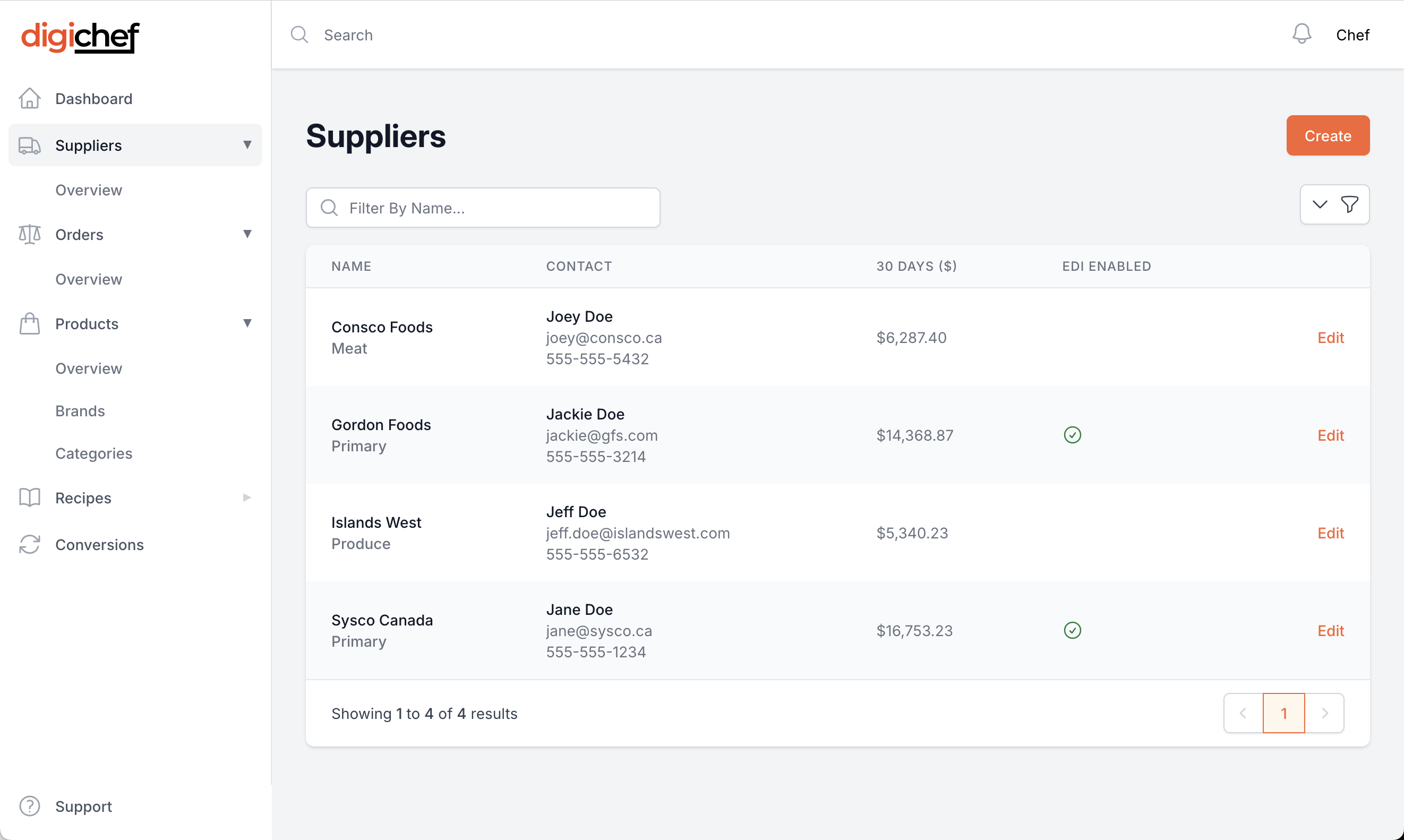This screenshot has height=840, width=1404.
Task: Click the funnel filter icon
Action: click(x=1349, y=204)
